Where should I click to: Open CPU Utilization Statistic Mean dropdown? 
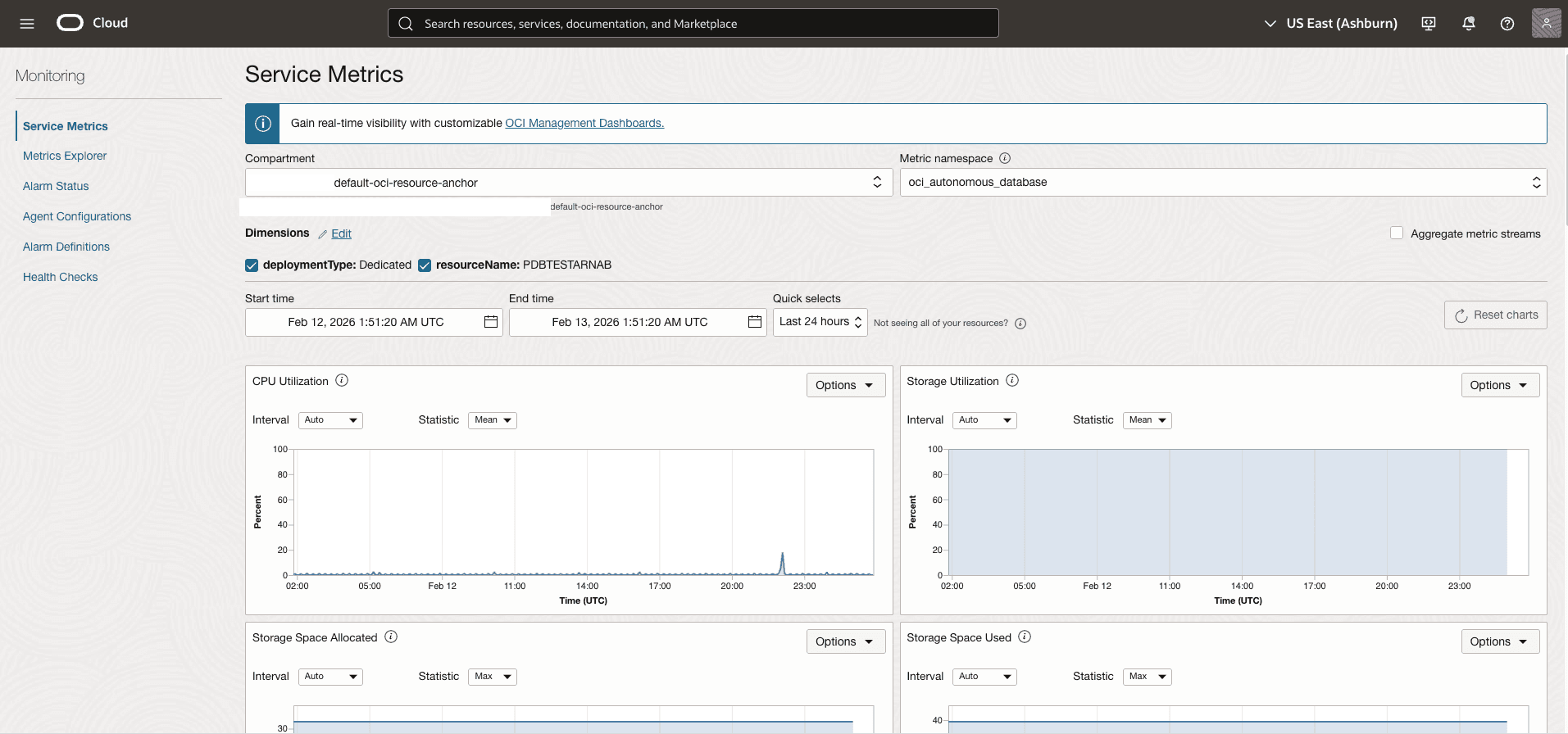tap(493, 420)
